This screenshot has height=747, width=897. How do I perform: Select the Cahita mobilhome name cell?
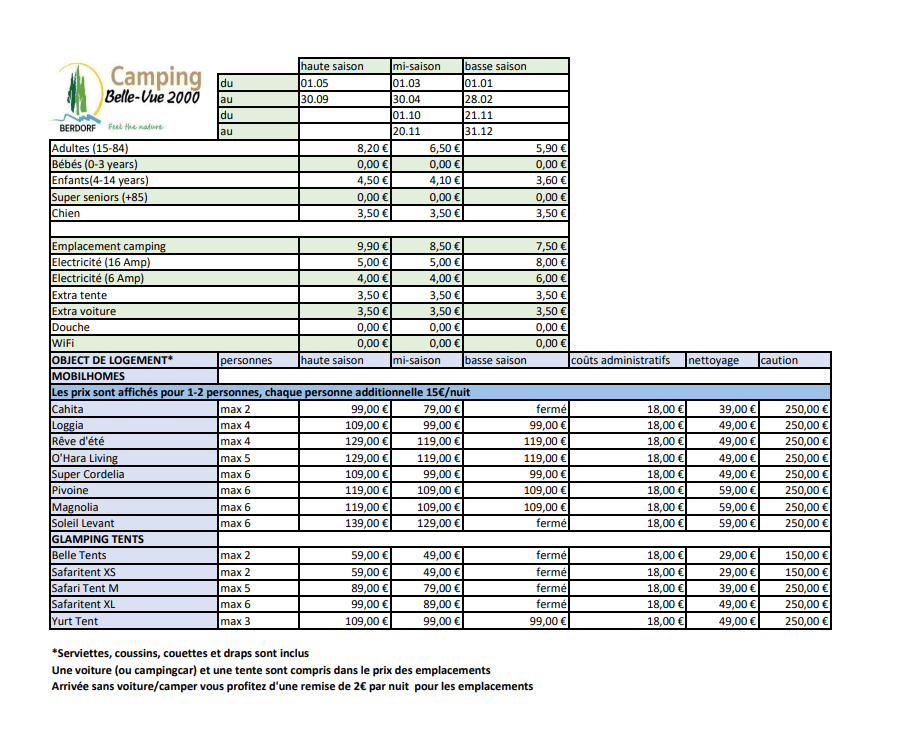pos(68,409)
